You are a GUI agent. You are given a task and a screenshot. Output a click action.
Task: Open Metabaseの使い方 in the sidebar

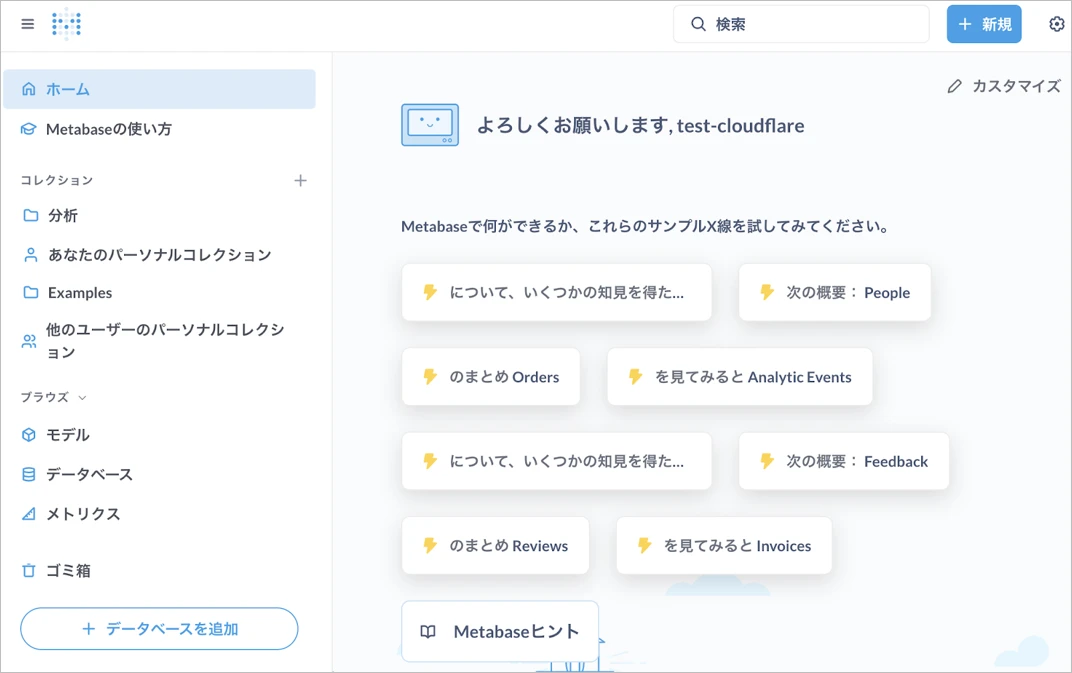(x=108, y=129)
